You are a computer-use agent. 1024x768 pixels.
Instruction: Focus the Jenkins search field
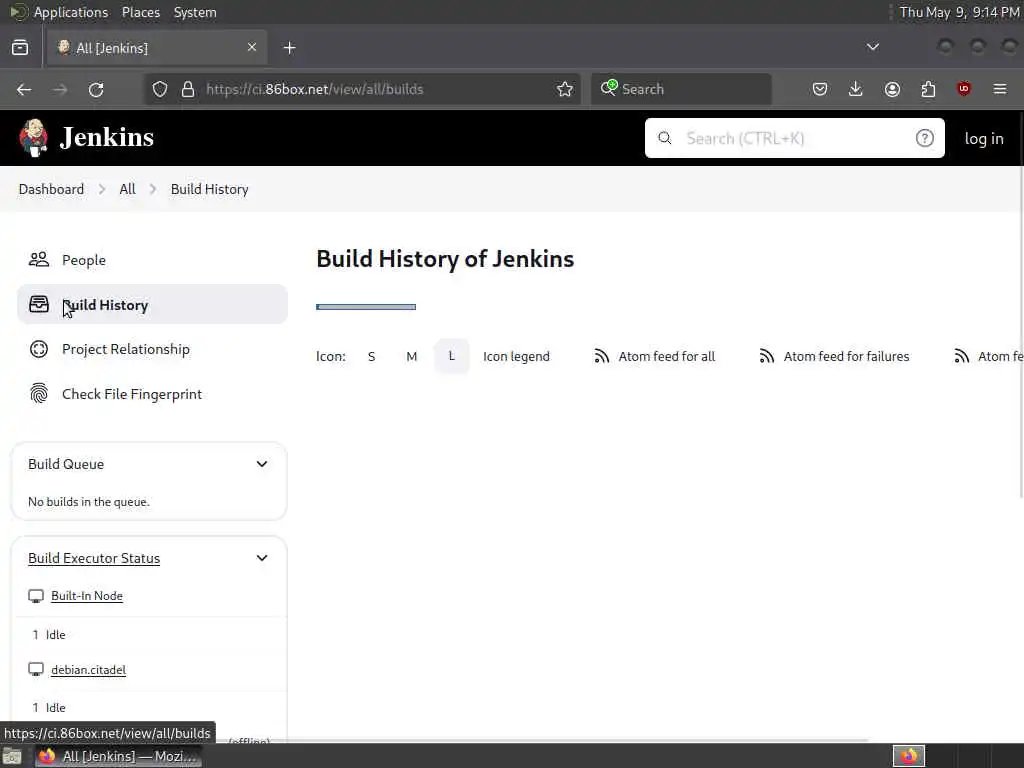[x=794, y=138]
